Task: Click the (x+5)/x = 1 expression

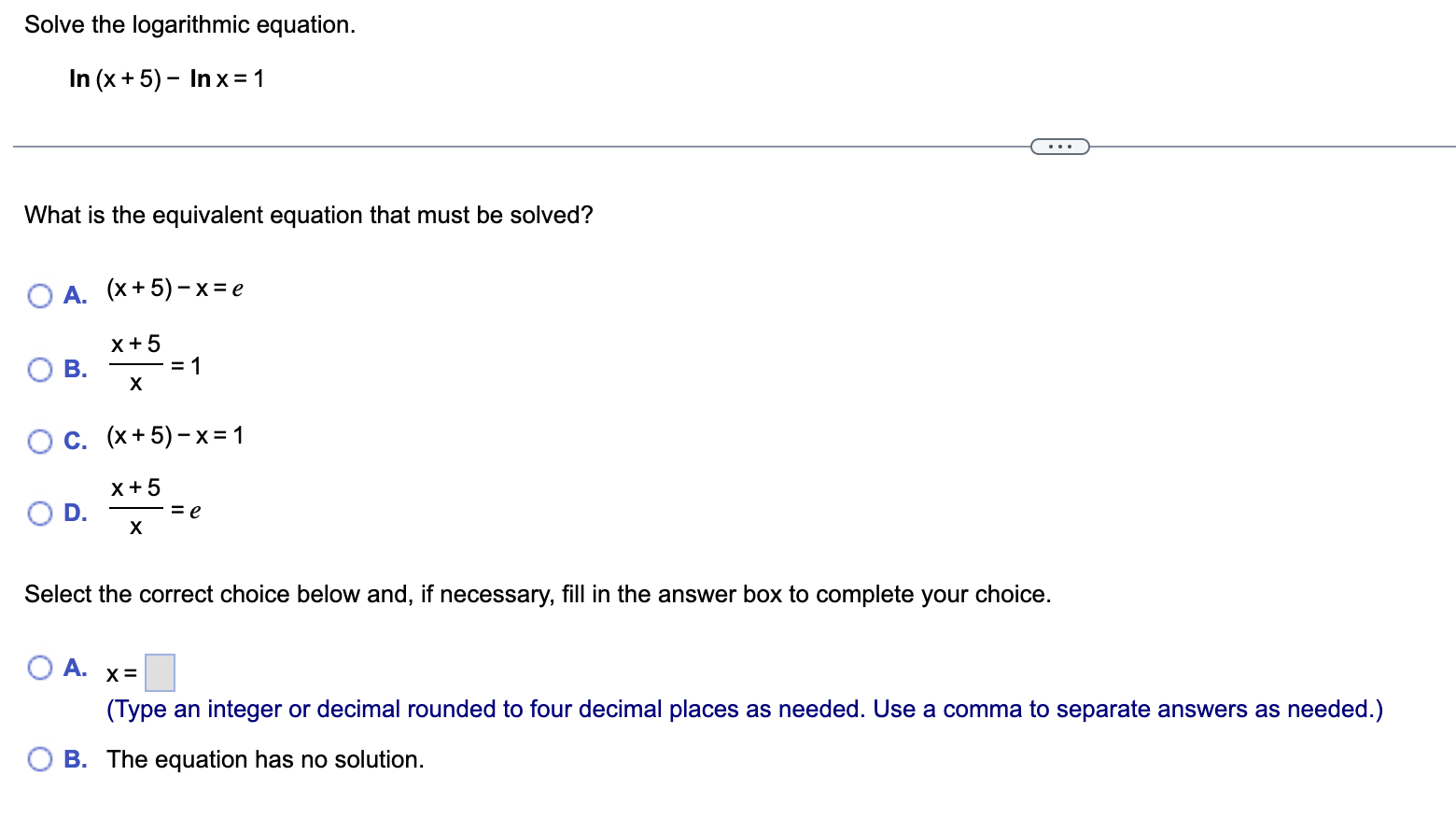Action: [x=155, y=365]
